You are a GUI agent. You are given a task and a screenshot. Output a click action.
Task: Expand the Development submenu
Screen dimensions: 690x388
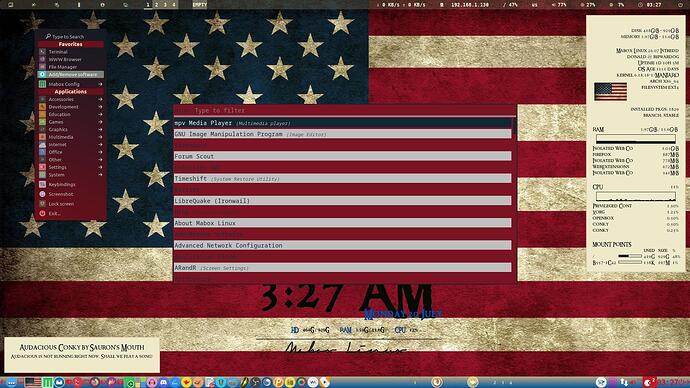[x=70, y=107]
